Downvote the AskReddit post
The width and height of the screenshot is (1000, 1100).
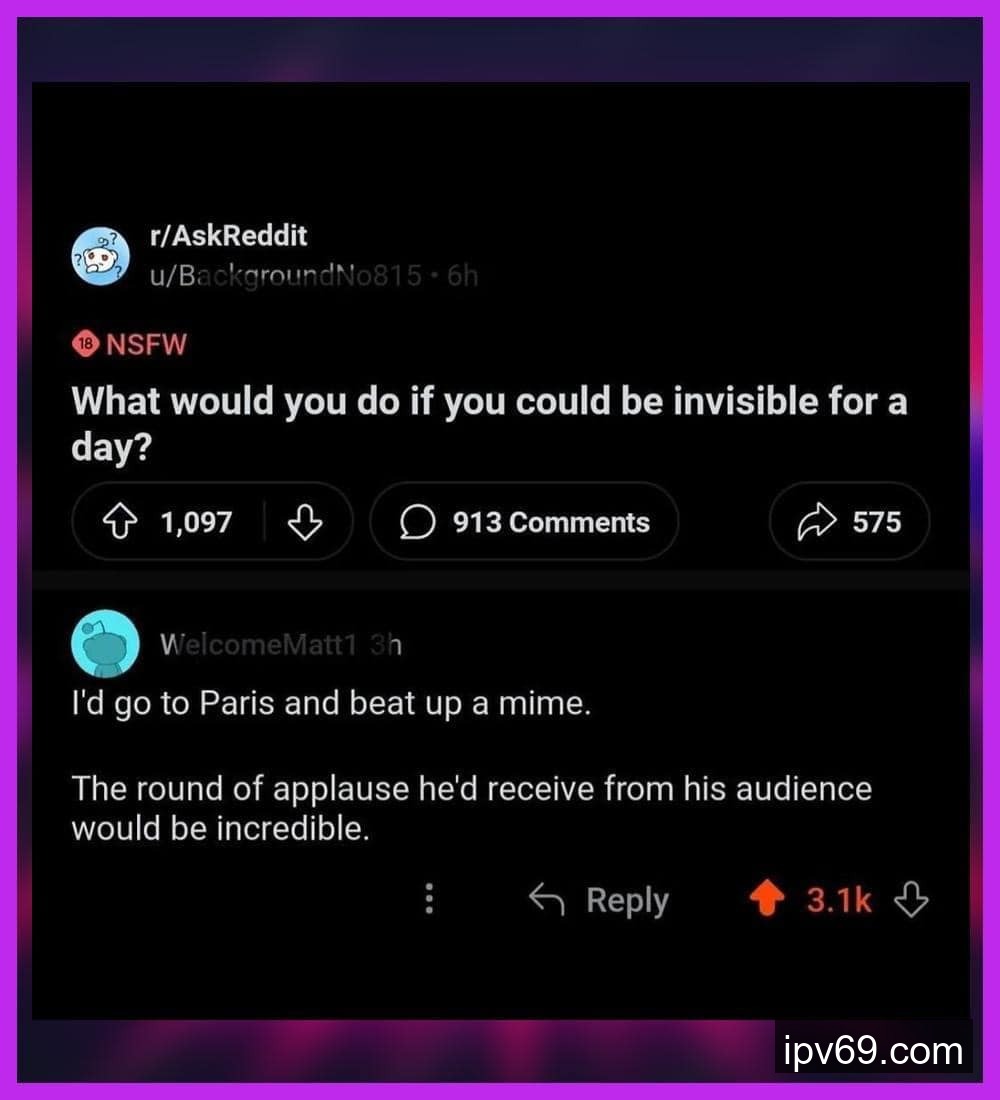(305, 522)
